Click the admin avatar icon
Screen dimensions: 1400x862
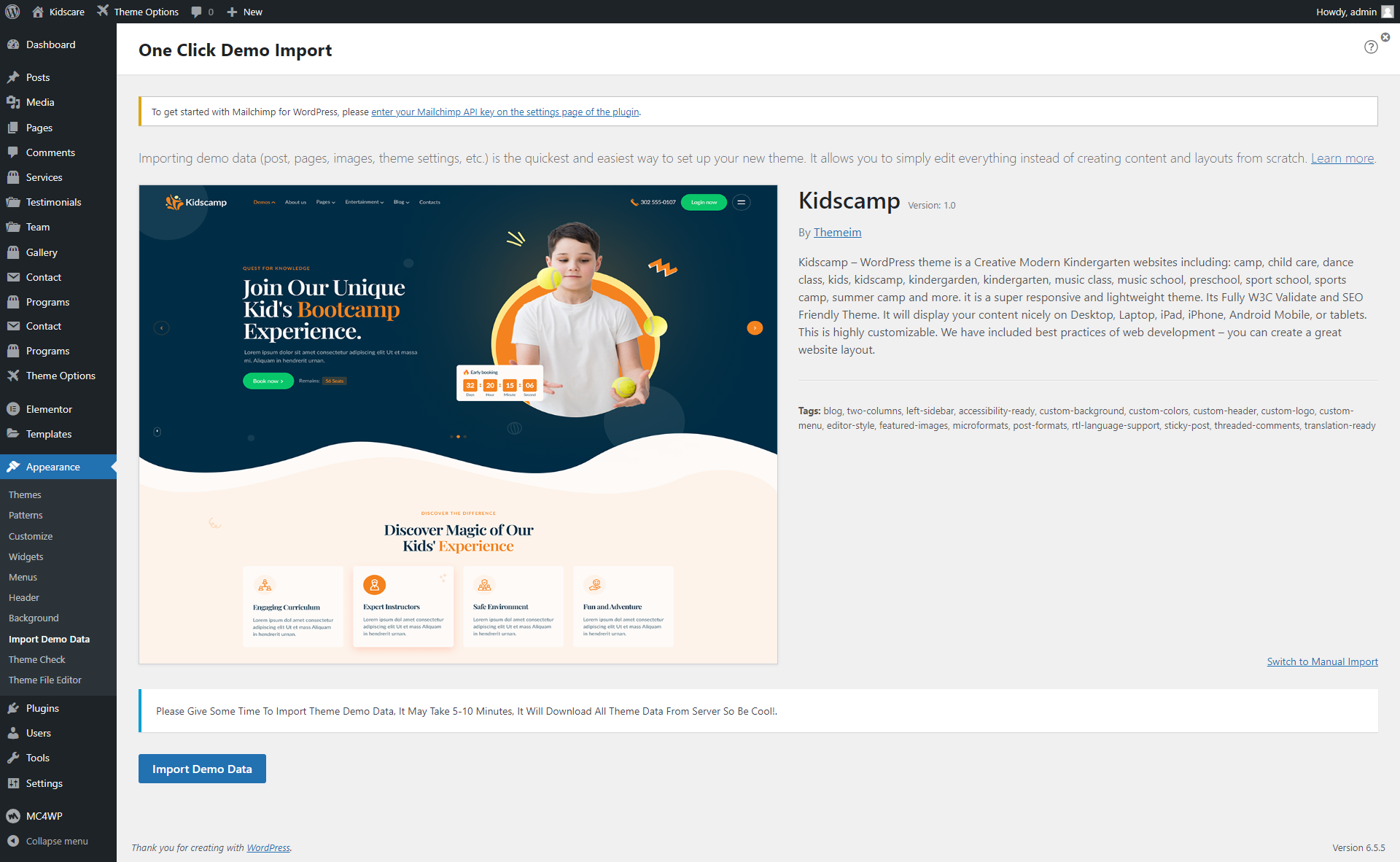[1387, 12]
